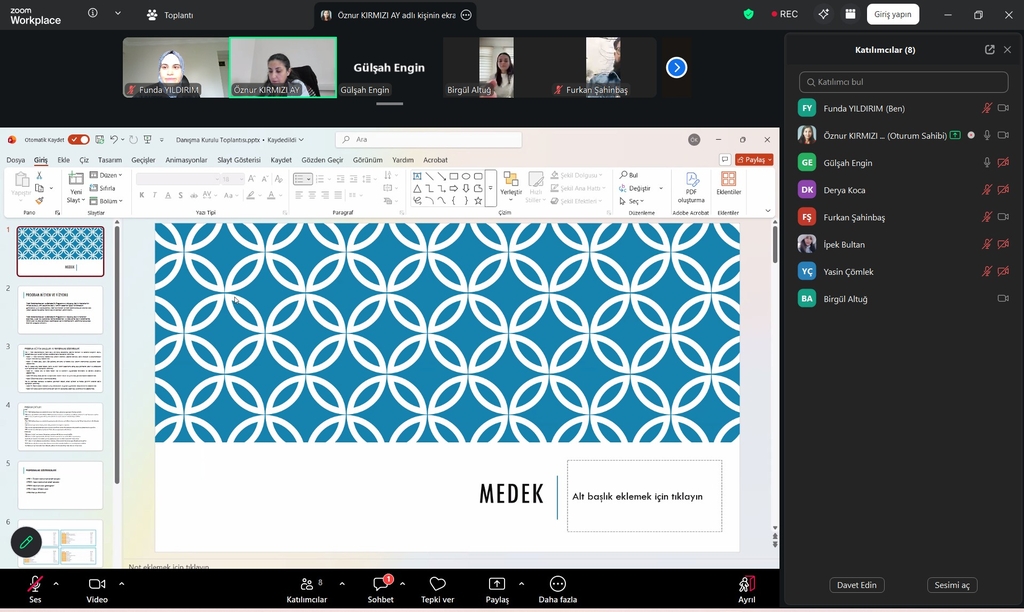Viewport: 1024px width, 612px height.
Task: Click the Davet Edin button
Action: pyautogui.click(x=856, y=585)
